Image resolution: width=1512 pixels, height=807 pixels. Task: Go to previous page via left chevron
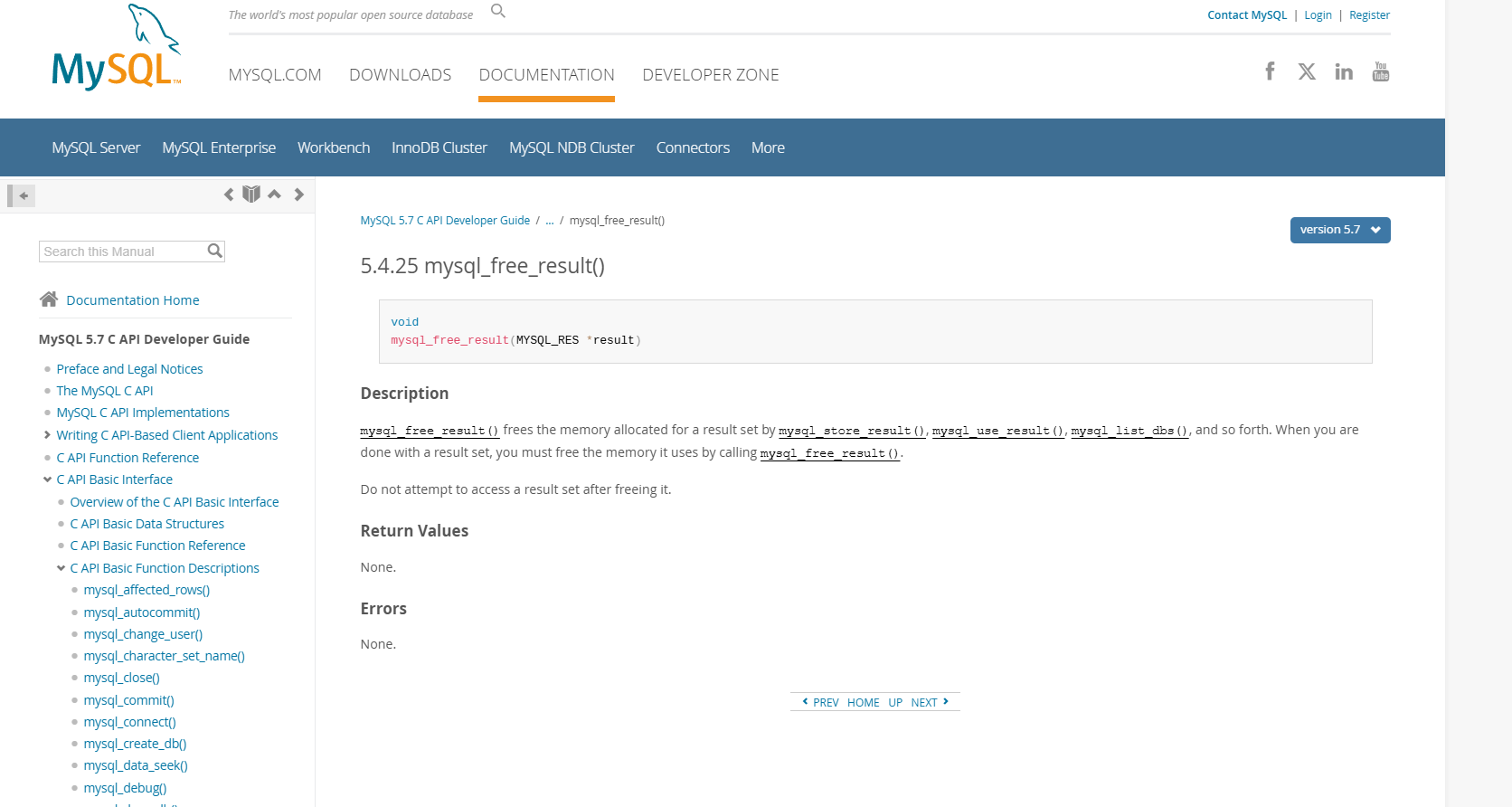[x=229, y=195]
